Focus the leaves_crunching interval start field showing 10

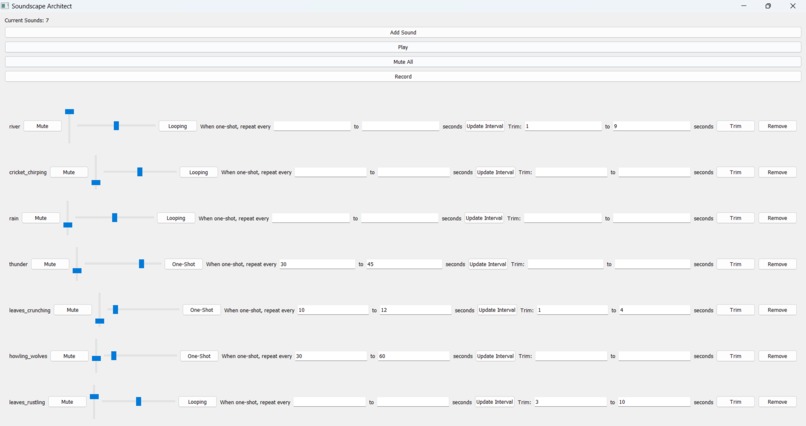(333, 310)
